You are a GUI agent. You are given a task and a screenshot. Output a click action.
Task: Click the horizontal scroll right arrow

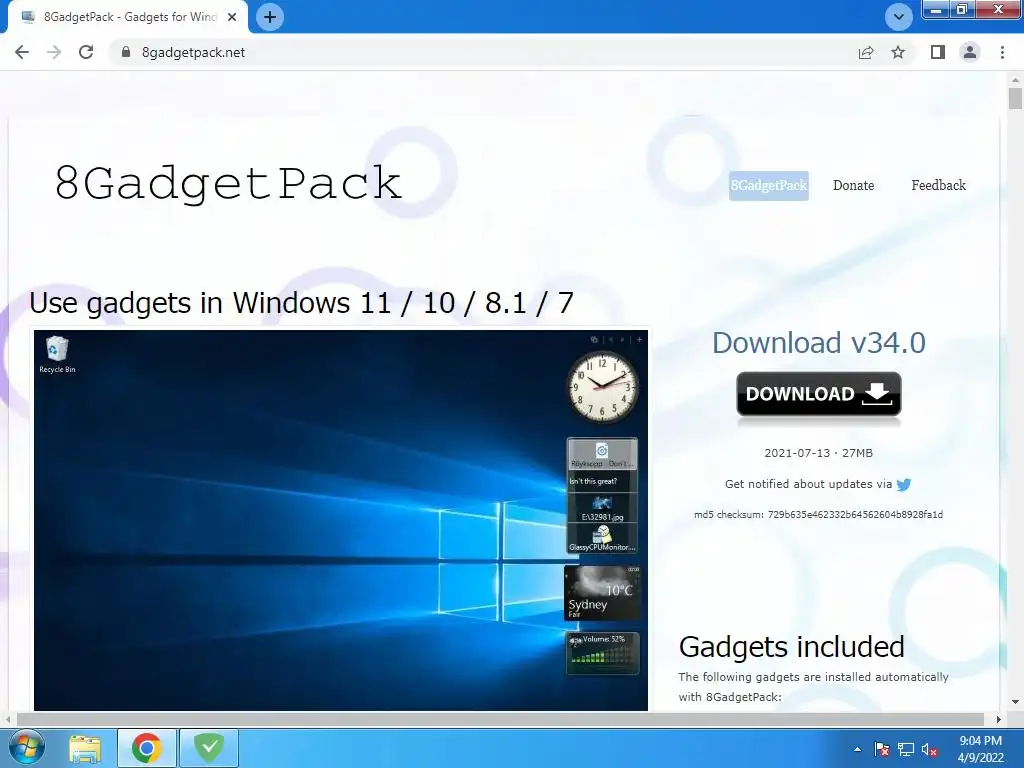pos(998,719)
